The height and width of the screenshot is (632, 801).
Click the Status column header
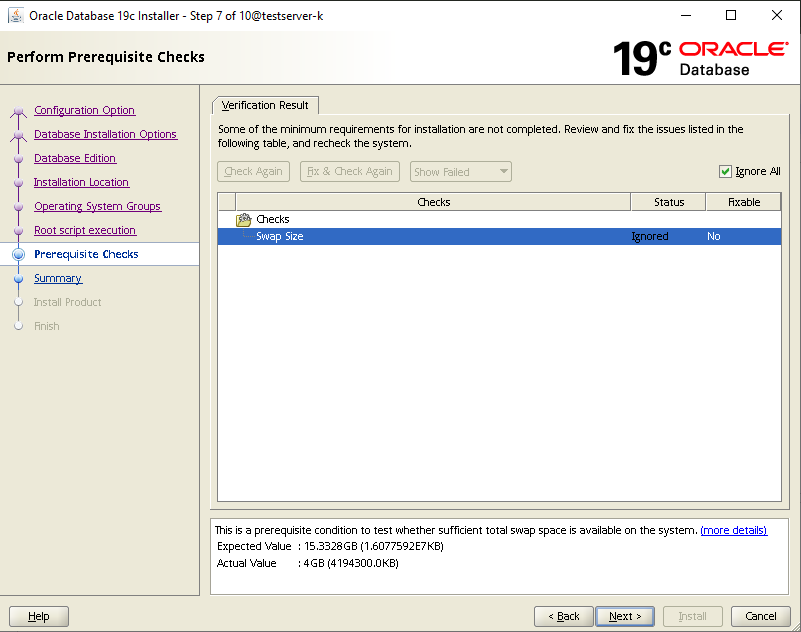point(669,202)
